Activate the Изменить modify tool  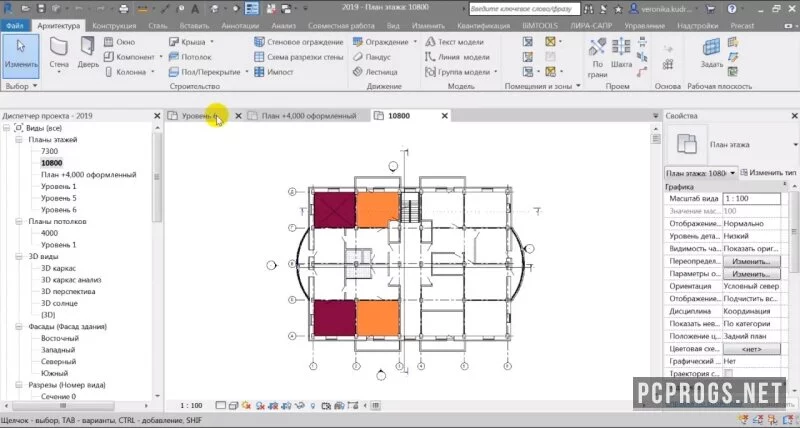(x=21, y=55)
